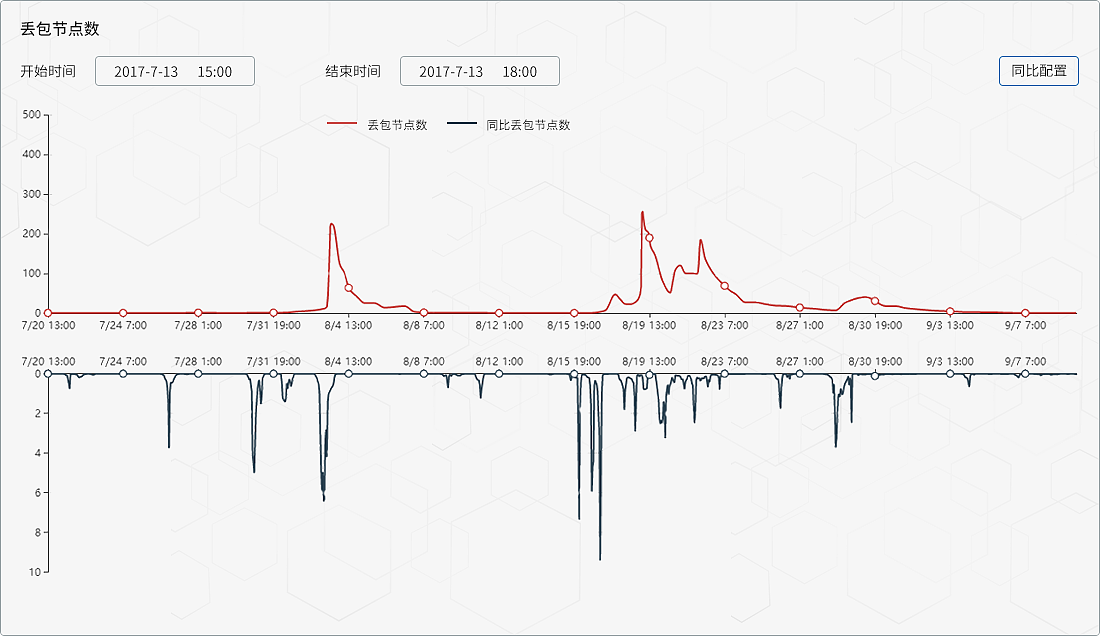The height and width of the screenshot is (636, 1100).
Task: Click the highlighted data point near the 8/19 peak
Action: point(649,236)
